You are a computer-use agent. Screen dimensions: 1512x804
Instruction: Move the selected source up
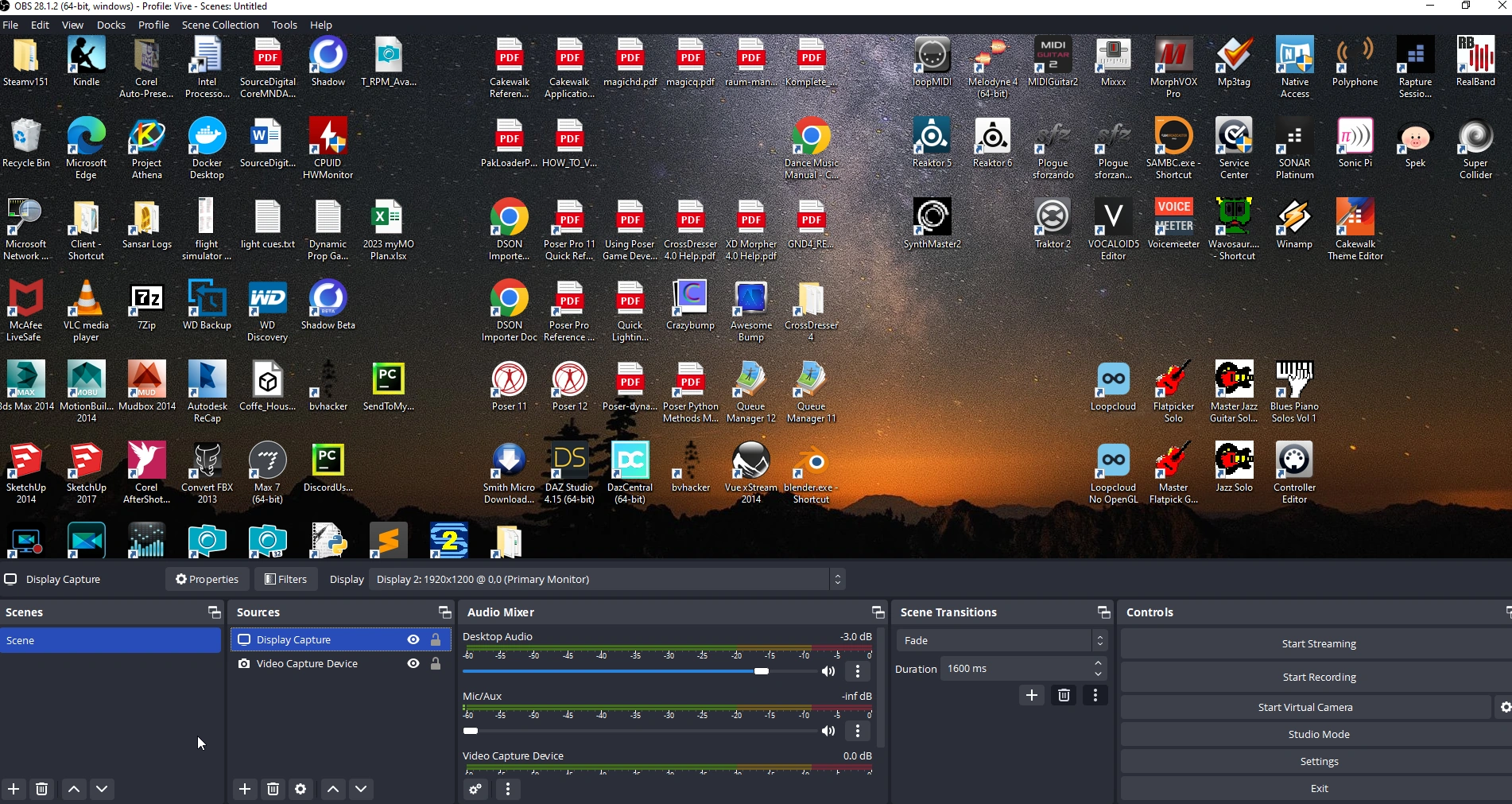(x=333, y=789)
